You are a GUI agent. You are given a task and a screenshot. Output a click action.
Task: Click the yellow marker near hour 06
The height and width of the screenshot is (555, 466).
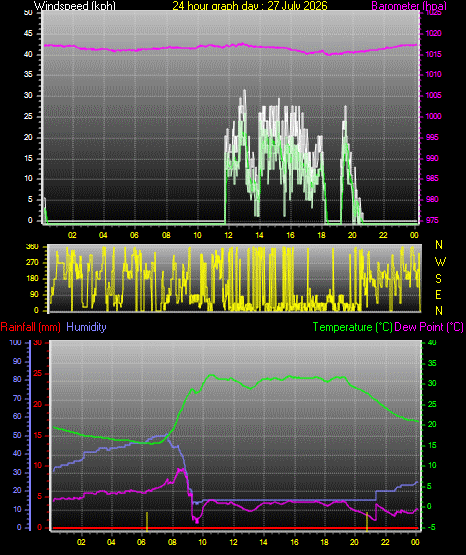pyautogui.click(x=146, y=521)
